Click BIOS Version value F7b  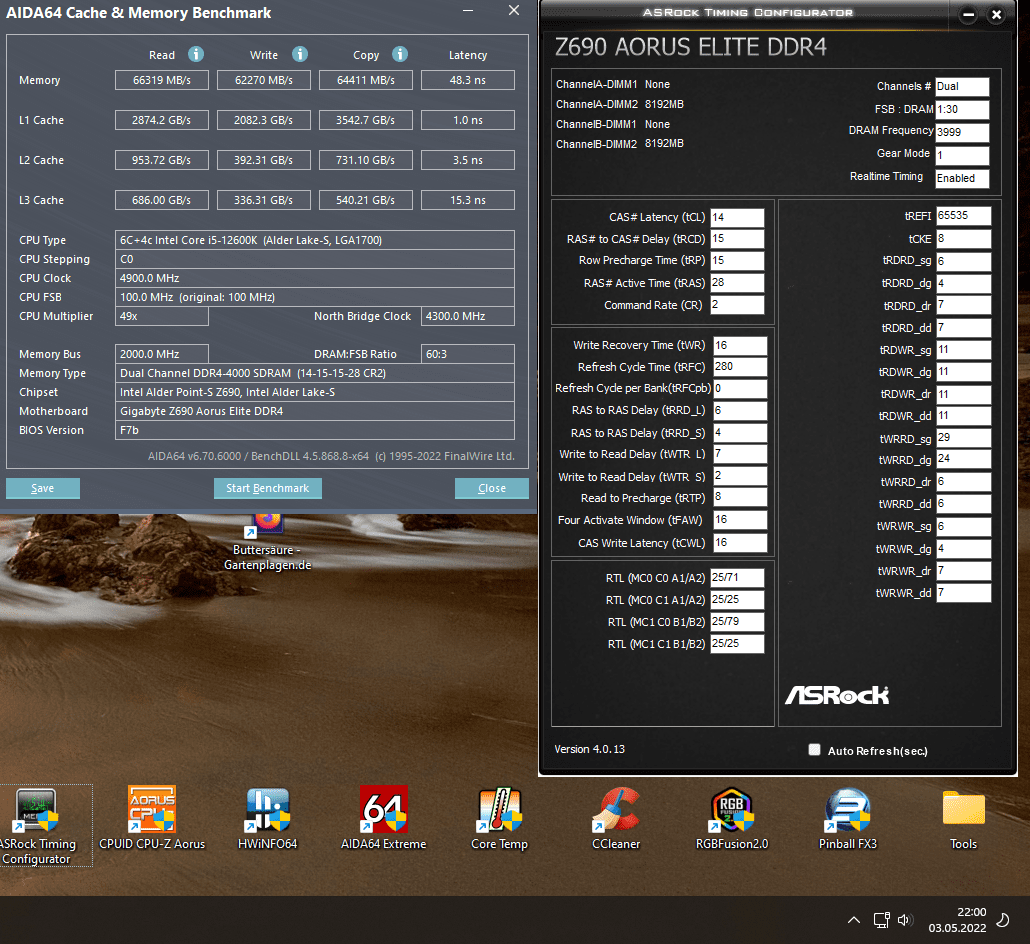tap(315, 430)
